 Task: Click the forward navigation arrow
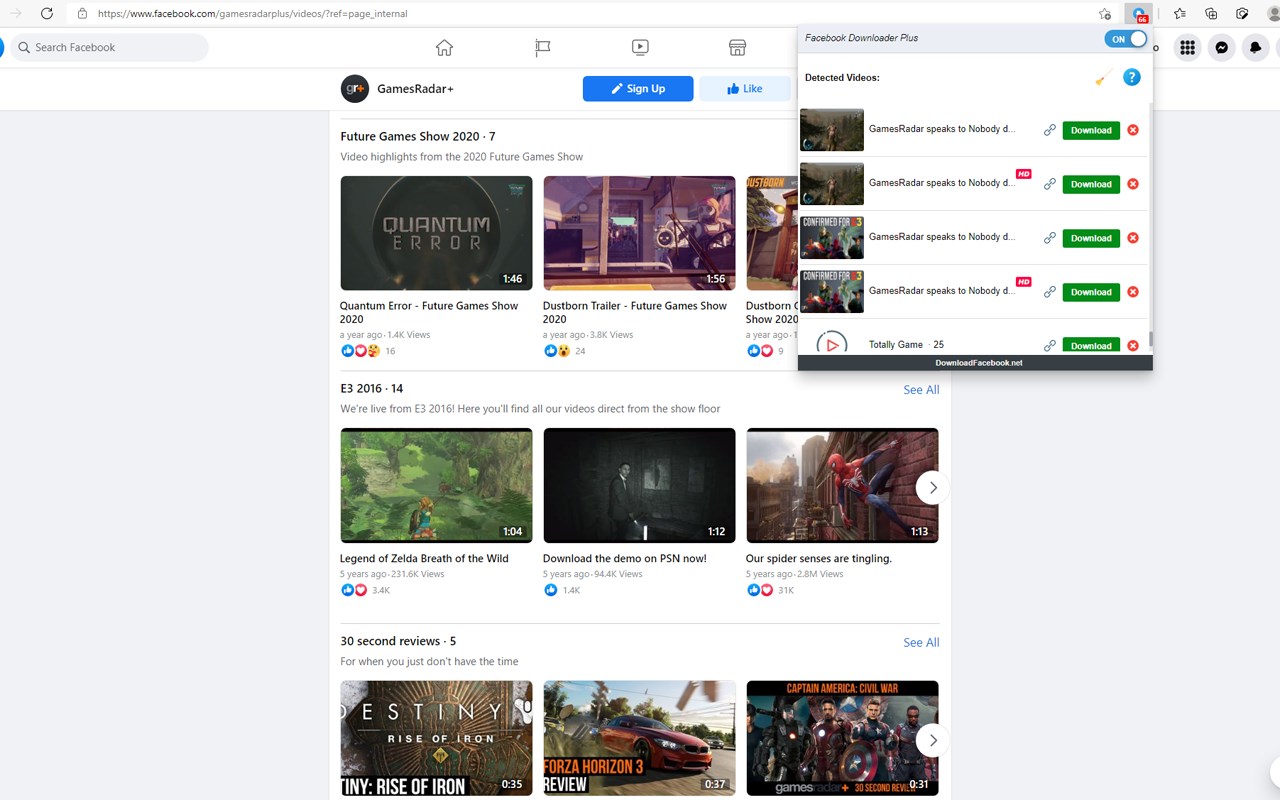click(15, 14)
